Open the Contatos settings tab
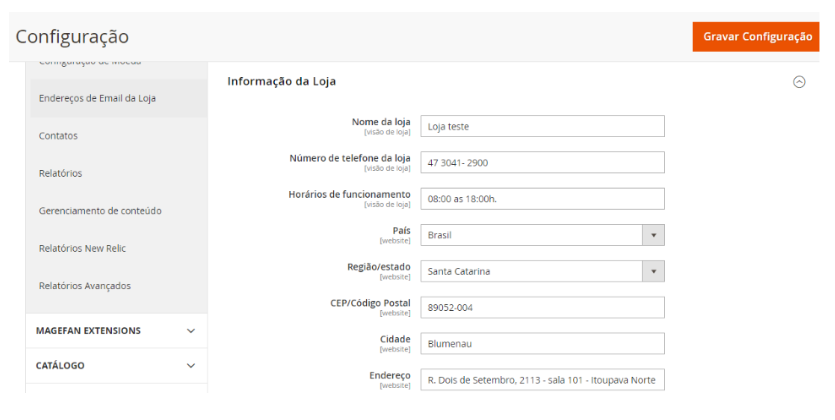Image resolution: width=835 pixels, height=420 pixels. tap(58, 136)
